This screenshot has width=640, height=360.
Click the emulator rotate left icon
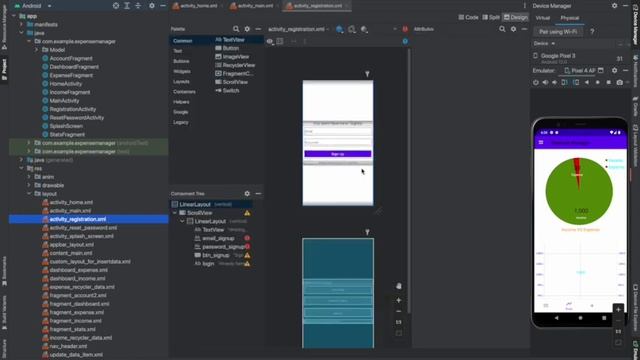pyautogui.click(x=564, y=82)
